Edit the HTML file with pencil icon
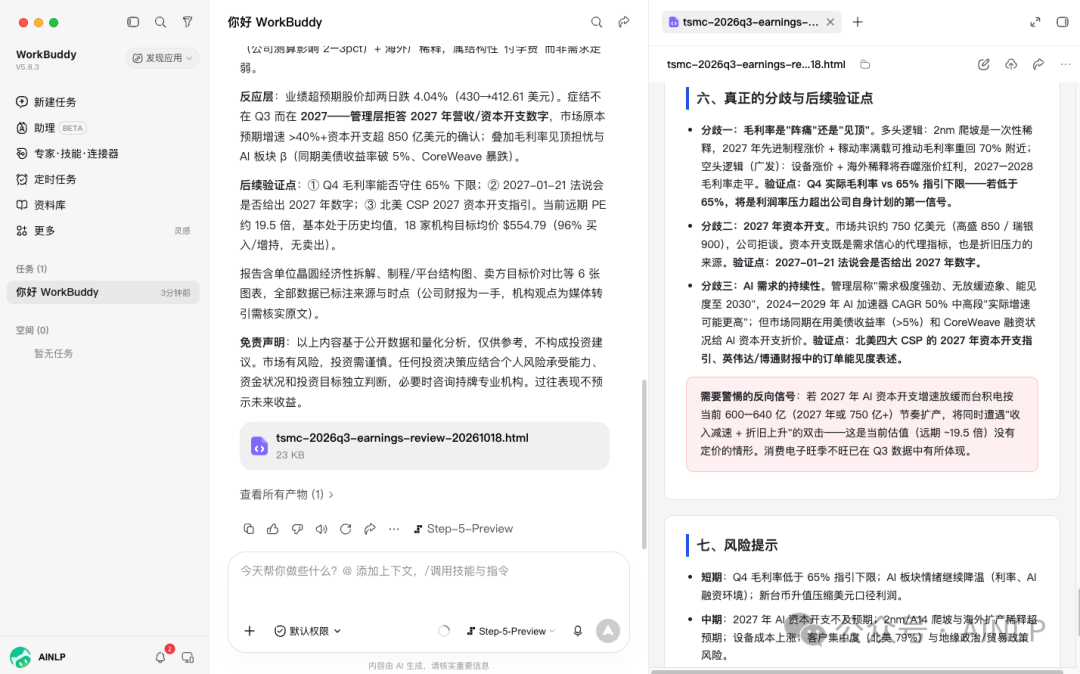Screen dimensions: 1080x674 [984, 64]
